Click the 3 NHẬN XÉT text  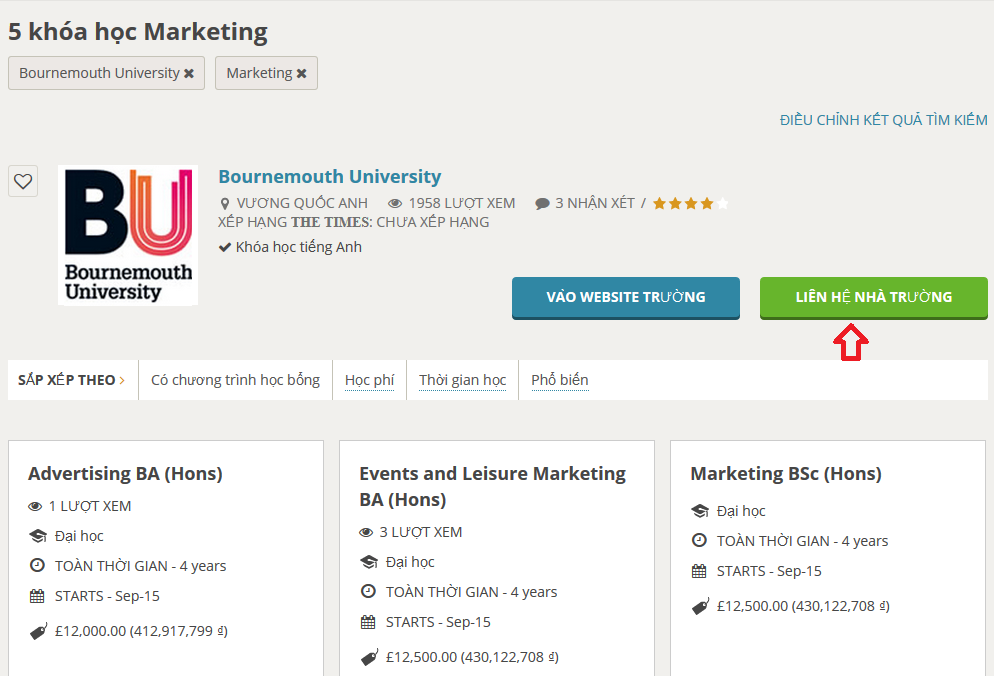tap(595, 204)
